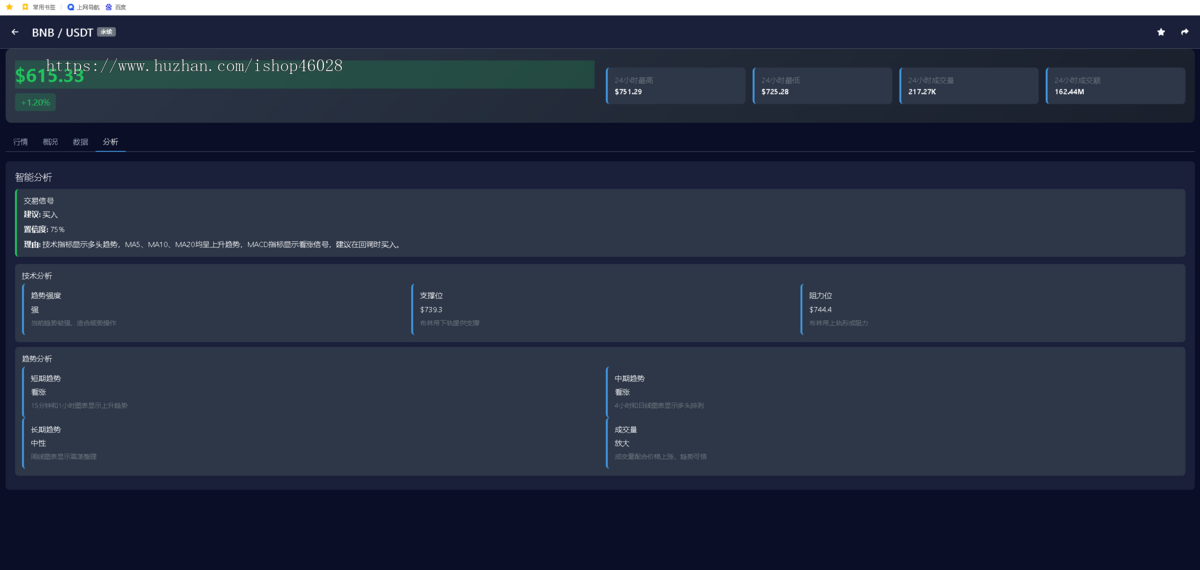Click the 交易信号 label

tap(39, 201)
